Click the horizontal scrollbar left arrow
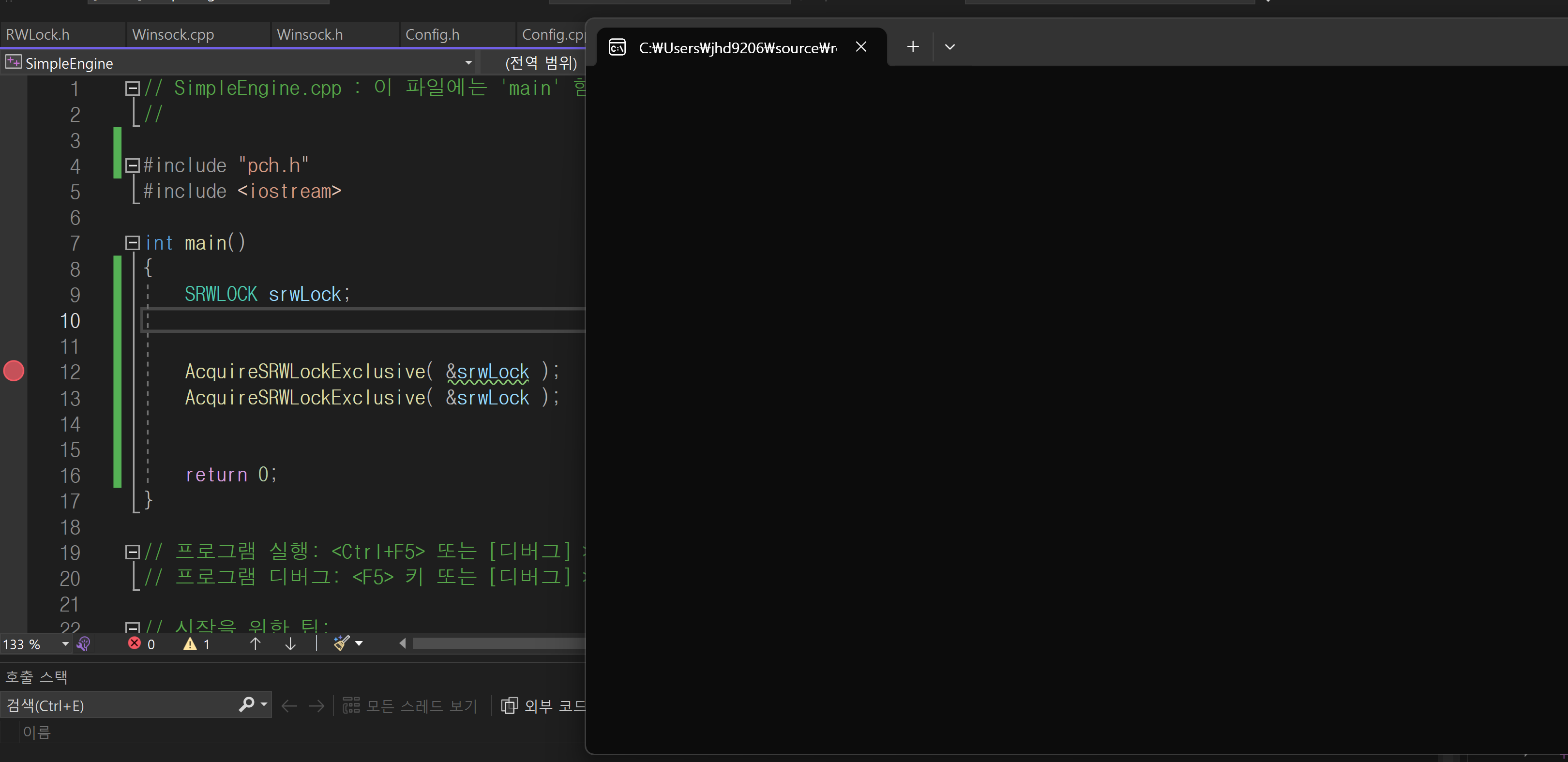This screenshot has height=762, width=1568. 402,643
